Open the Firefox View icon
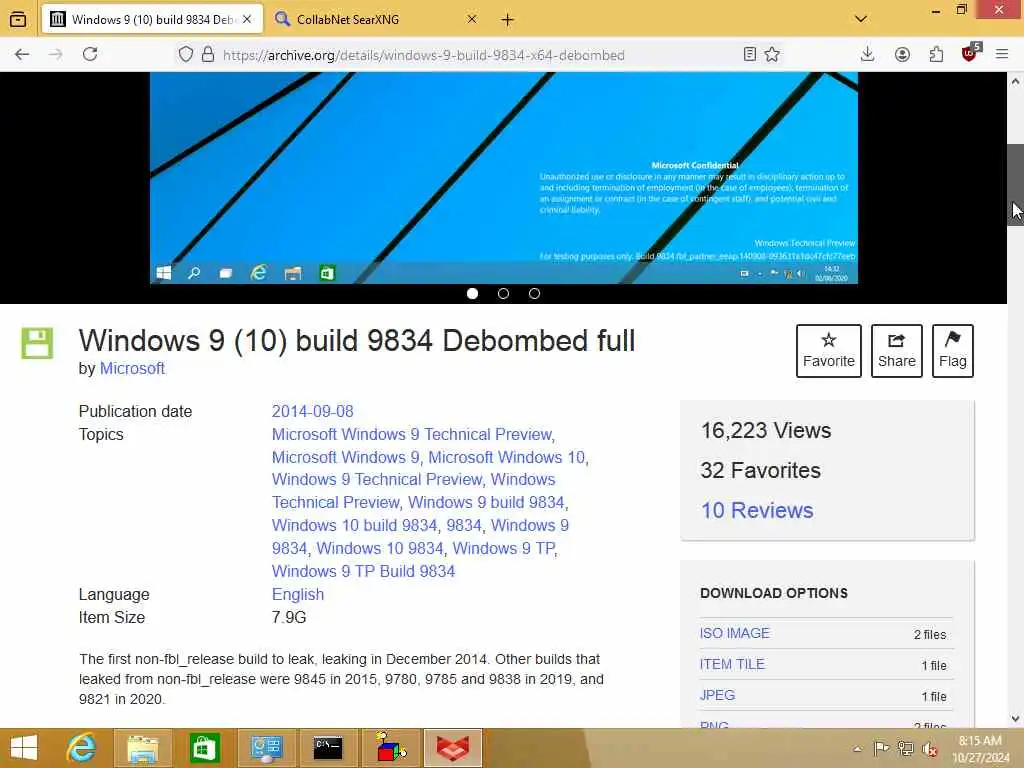Screen dimensions: 1024x768 click(18, 19)
